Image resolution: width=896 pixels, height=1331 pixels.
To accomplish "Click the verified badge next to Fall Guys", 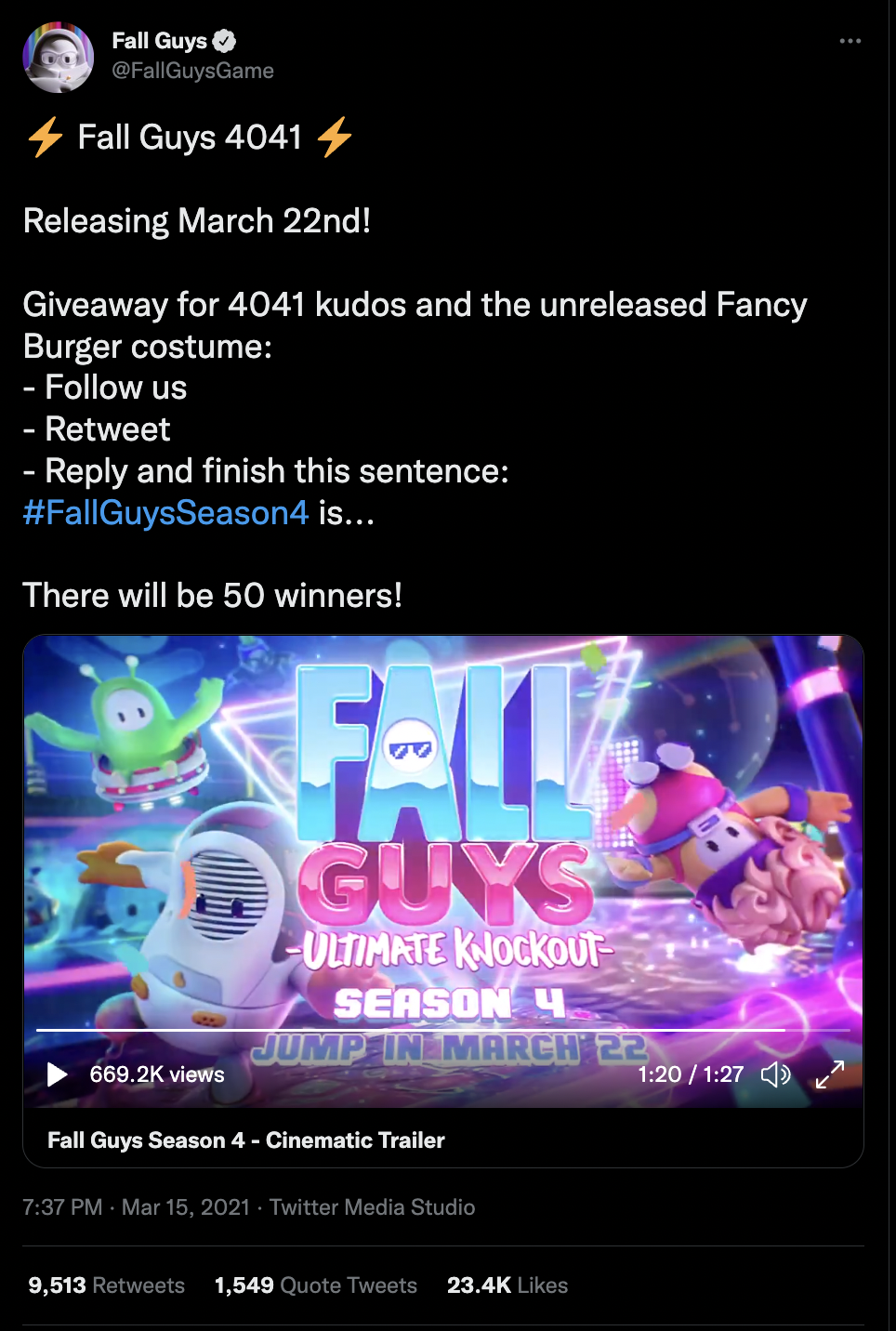I will coord(224,41).
